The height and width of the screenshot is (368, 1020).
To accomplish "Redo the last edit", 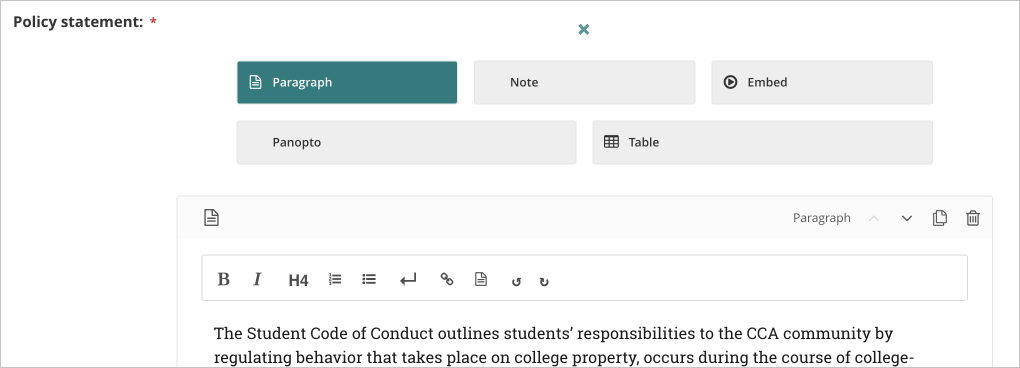I will 544,282.
